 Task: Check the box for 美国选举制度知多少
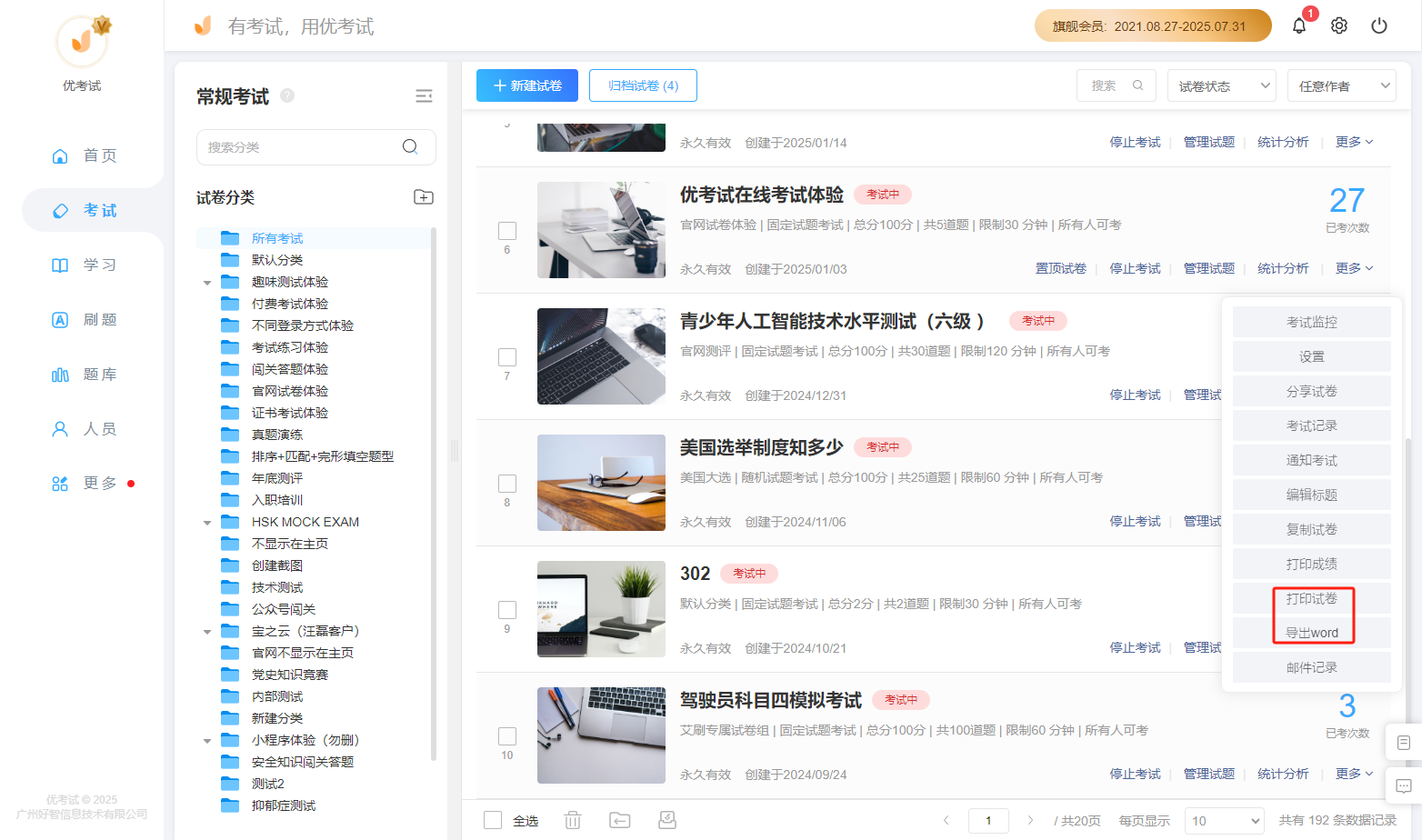click(x=507, y=484)
